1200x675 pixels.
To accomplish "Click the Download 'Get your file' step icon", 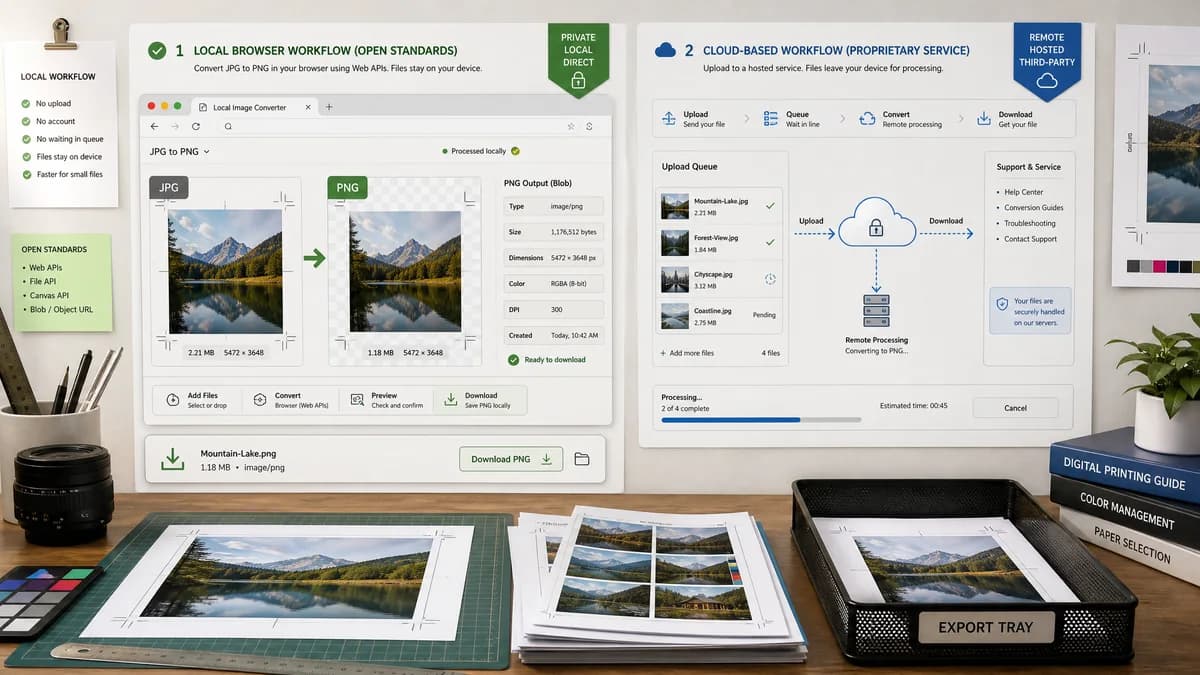I will 984,119.
